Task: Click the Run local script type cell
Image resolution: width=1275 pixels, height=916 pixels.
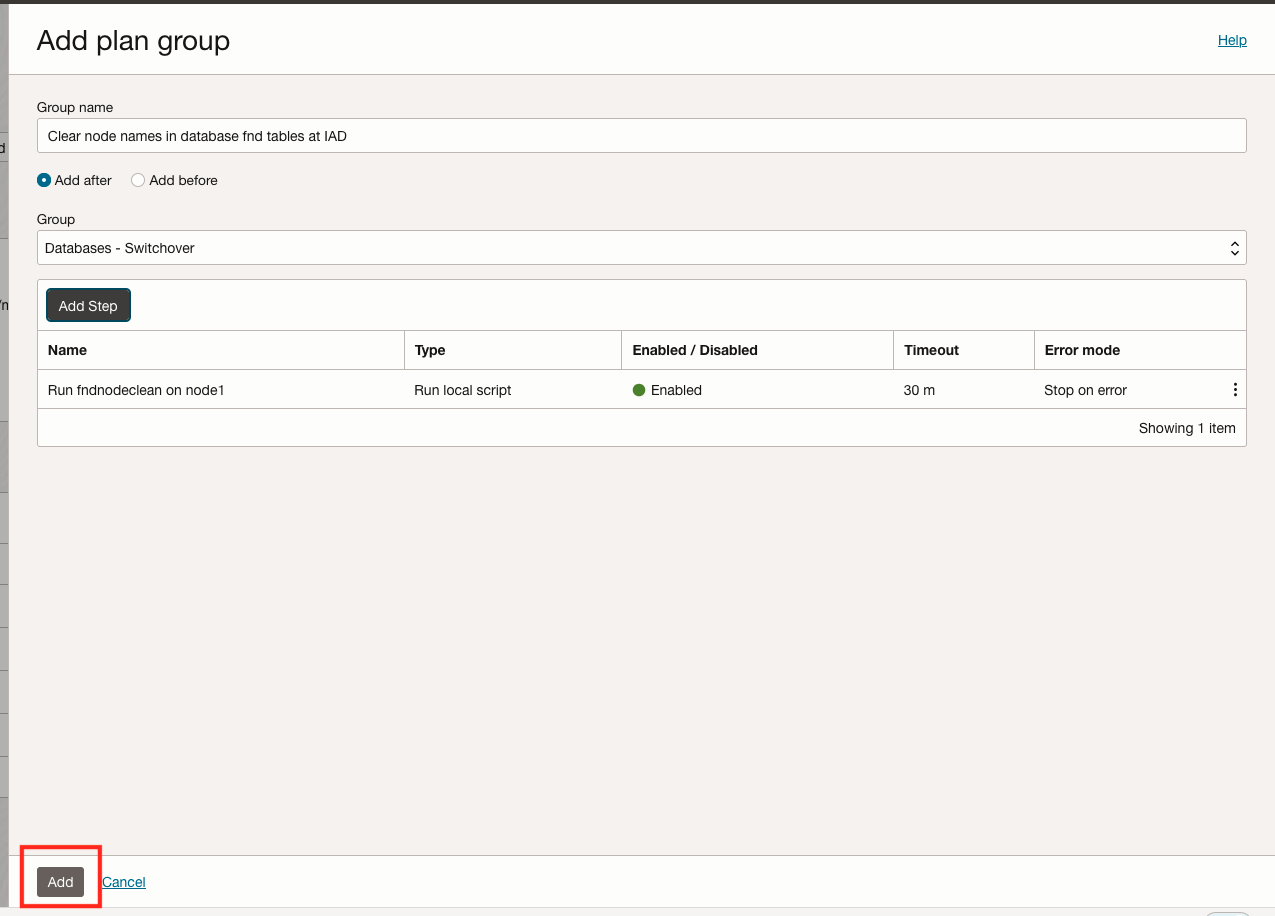Action: pyautogui.click(x=463, y=390)
